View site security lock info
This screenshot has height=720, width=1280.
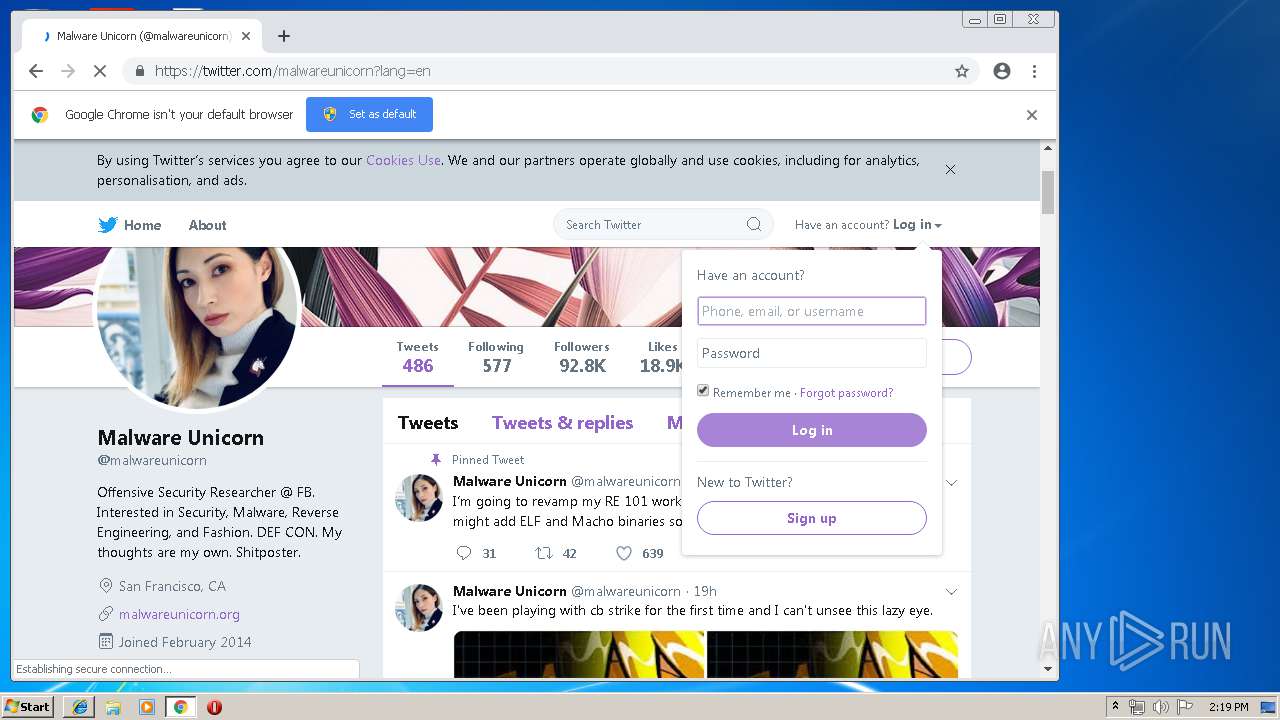coord(139,71)
